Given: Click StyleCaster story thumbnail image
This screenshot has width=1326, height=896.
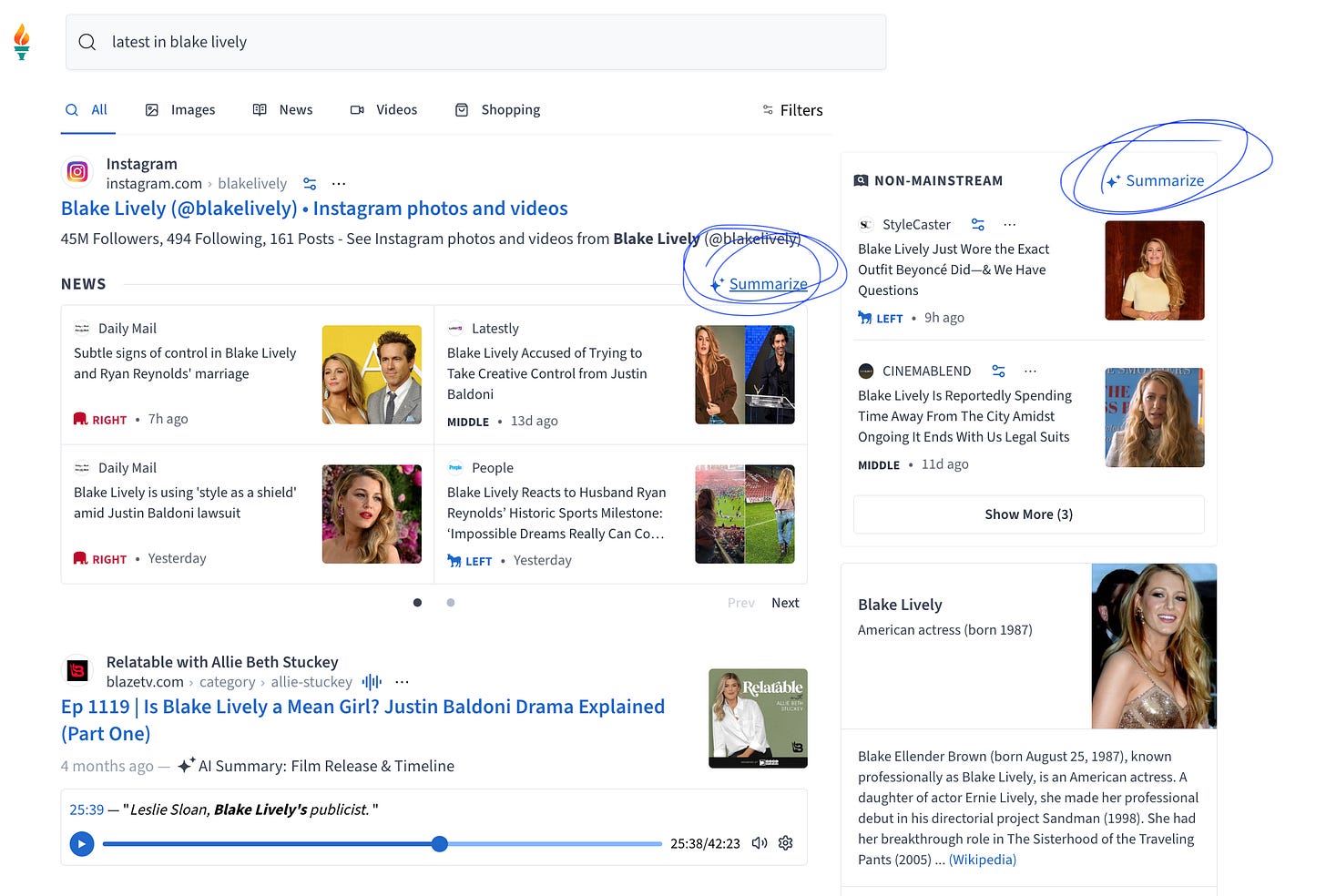Looking at the screenshot, I should [x=1155, y=270].
